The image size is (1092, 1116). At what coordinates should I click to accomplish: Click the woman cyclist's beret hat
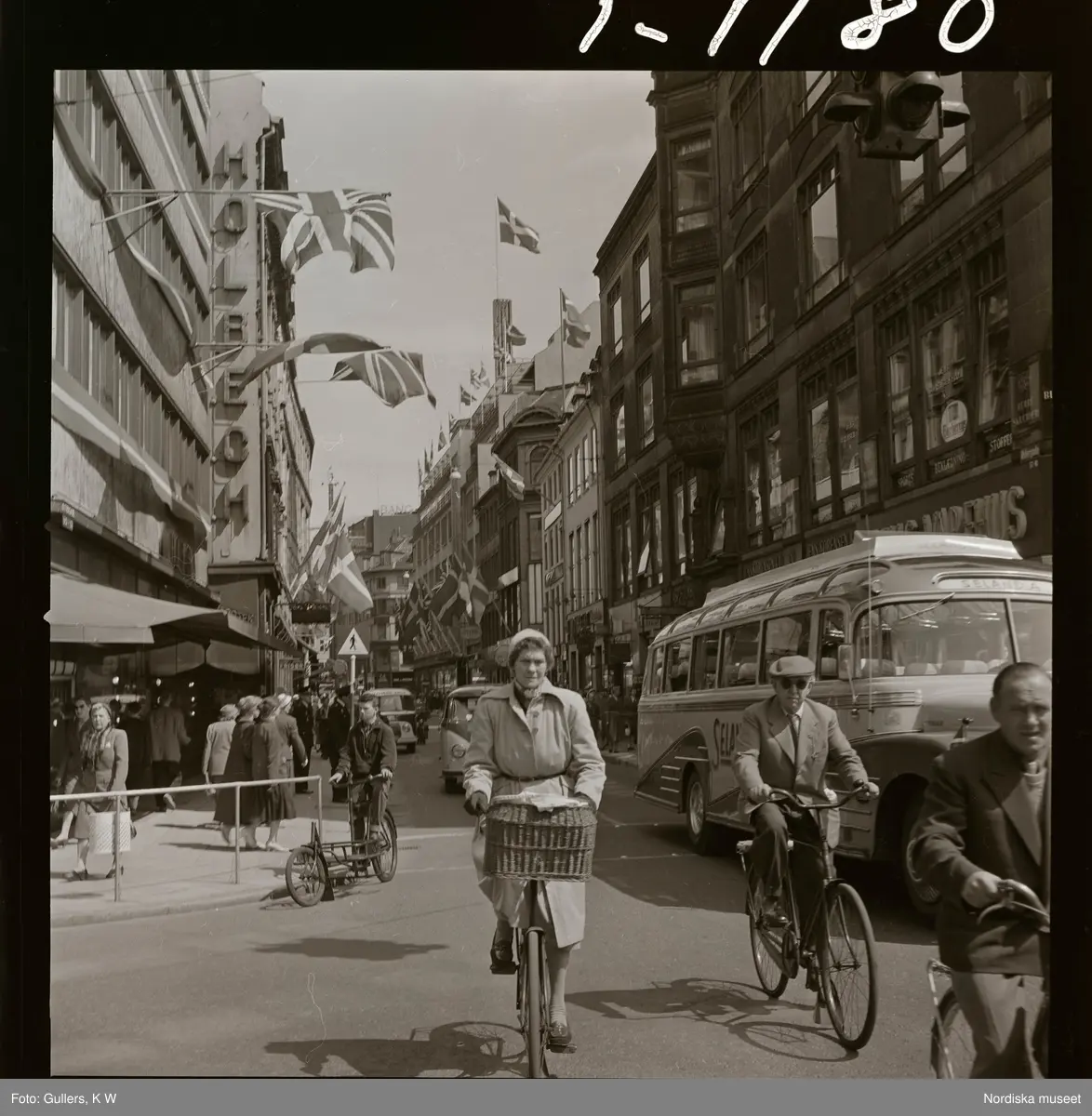point(531,641)
